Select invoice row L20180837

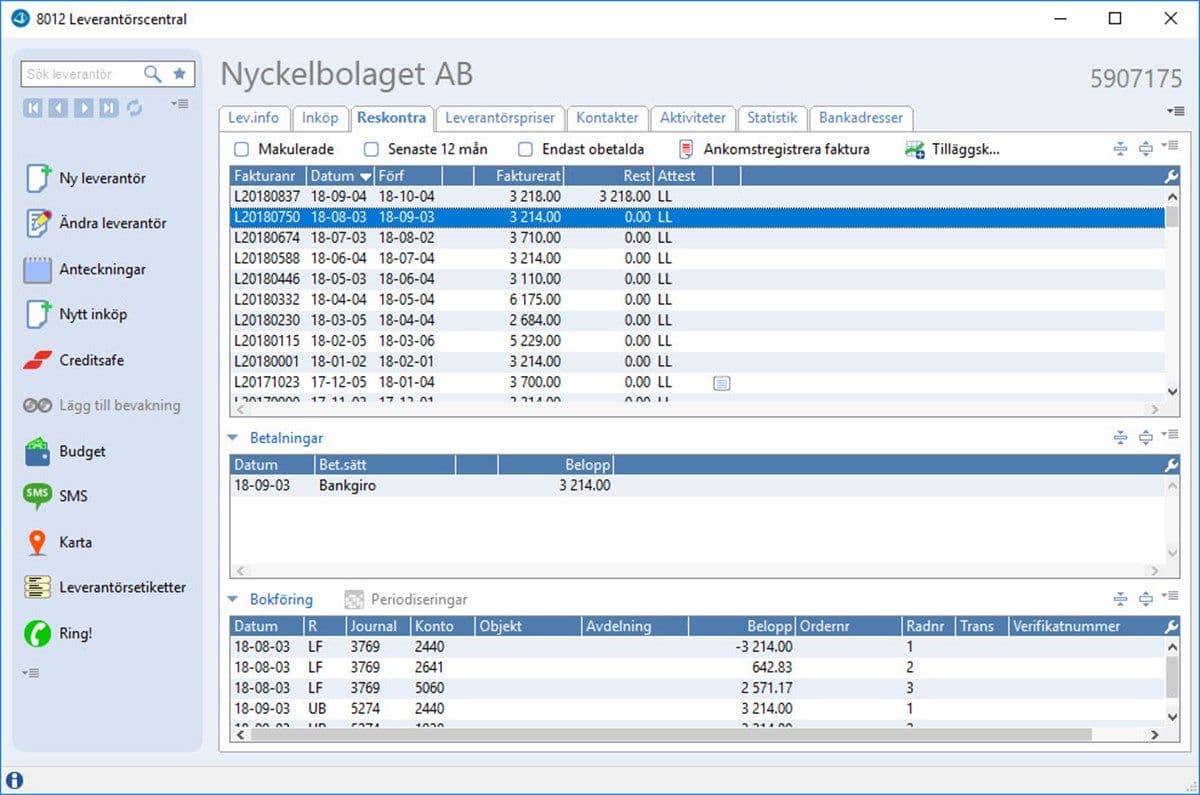click(x=697, y=196)
